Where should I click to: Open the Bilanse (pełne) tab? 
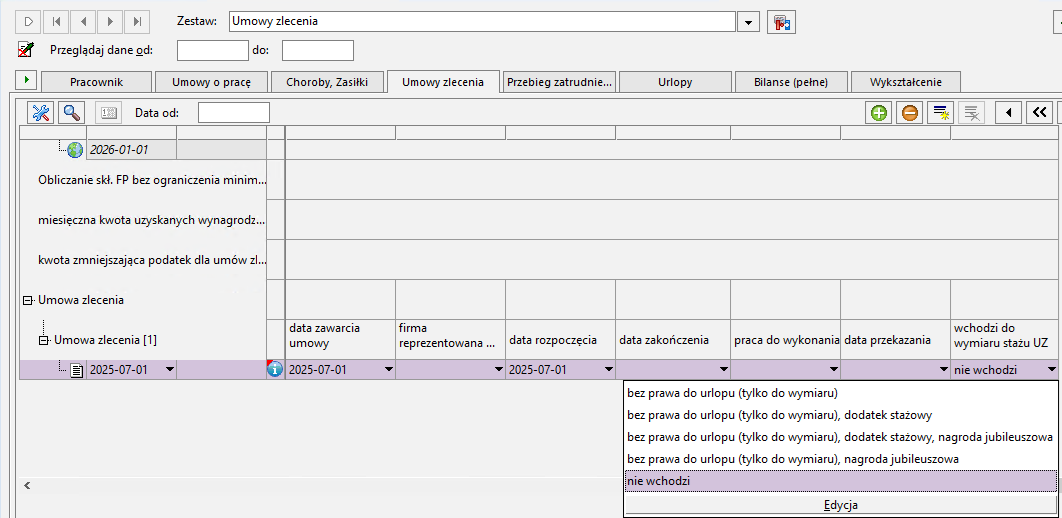(x=791, y=83)
